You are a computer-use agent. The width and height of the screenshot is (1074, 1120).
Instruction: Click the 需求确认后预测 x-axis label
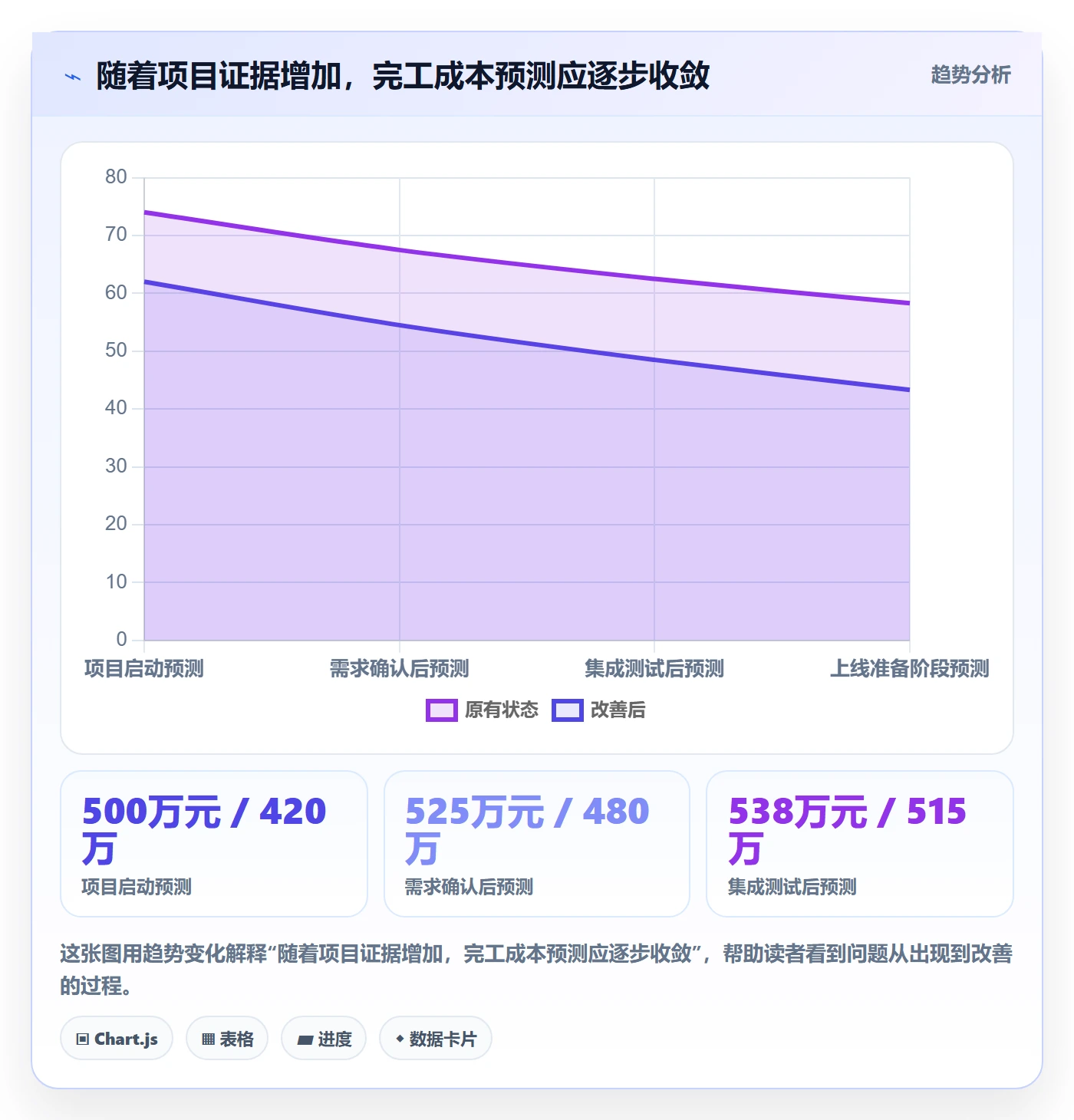400,669
